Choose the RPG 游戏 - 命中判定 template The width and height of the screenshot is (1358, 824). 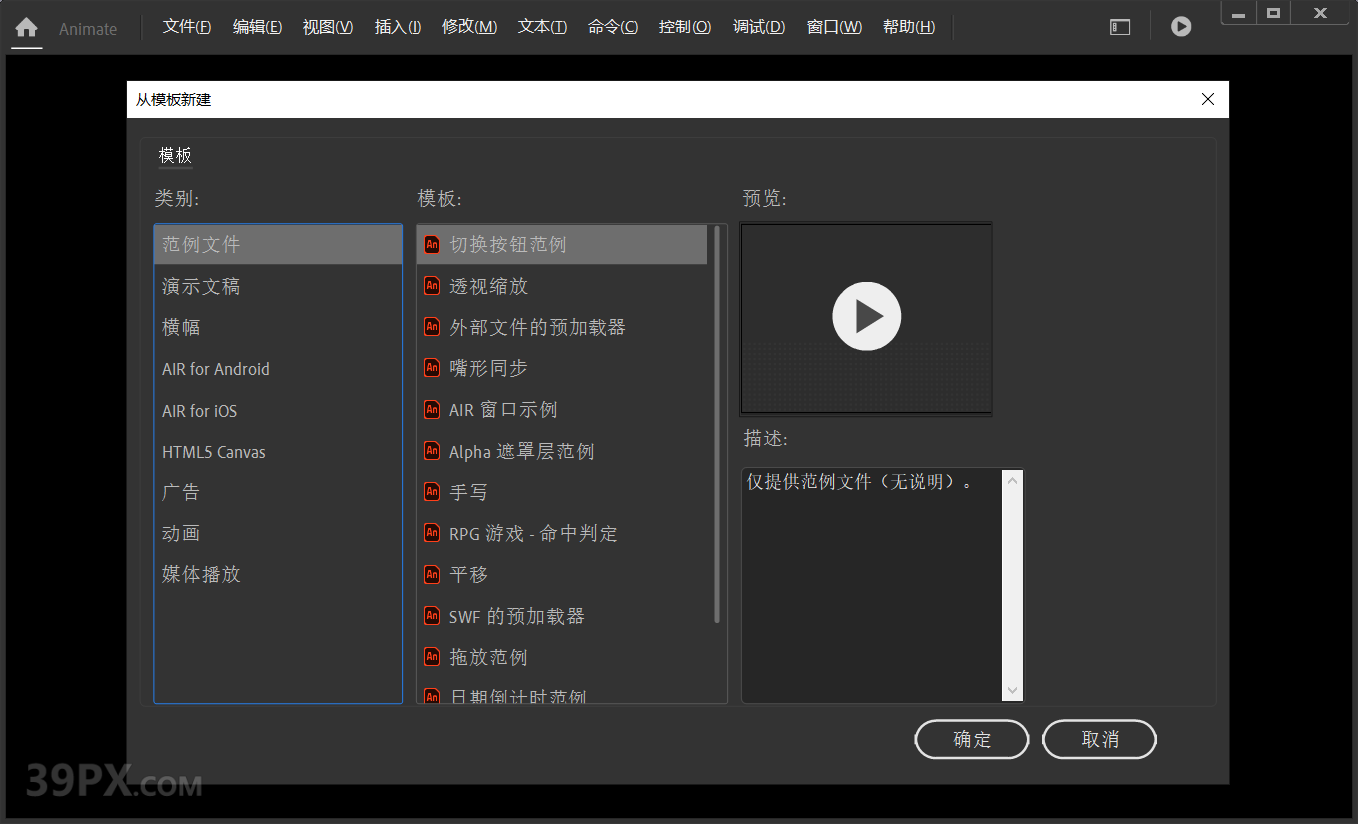pyautogui.click(x=562, y=533)
